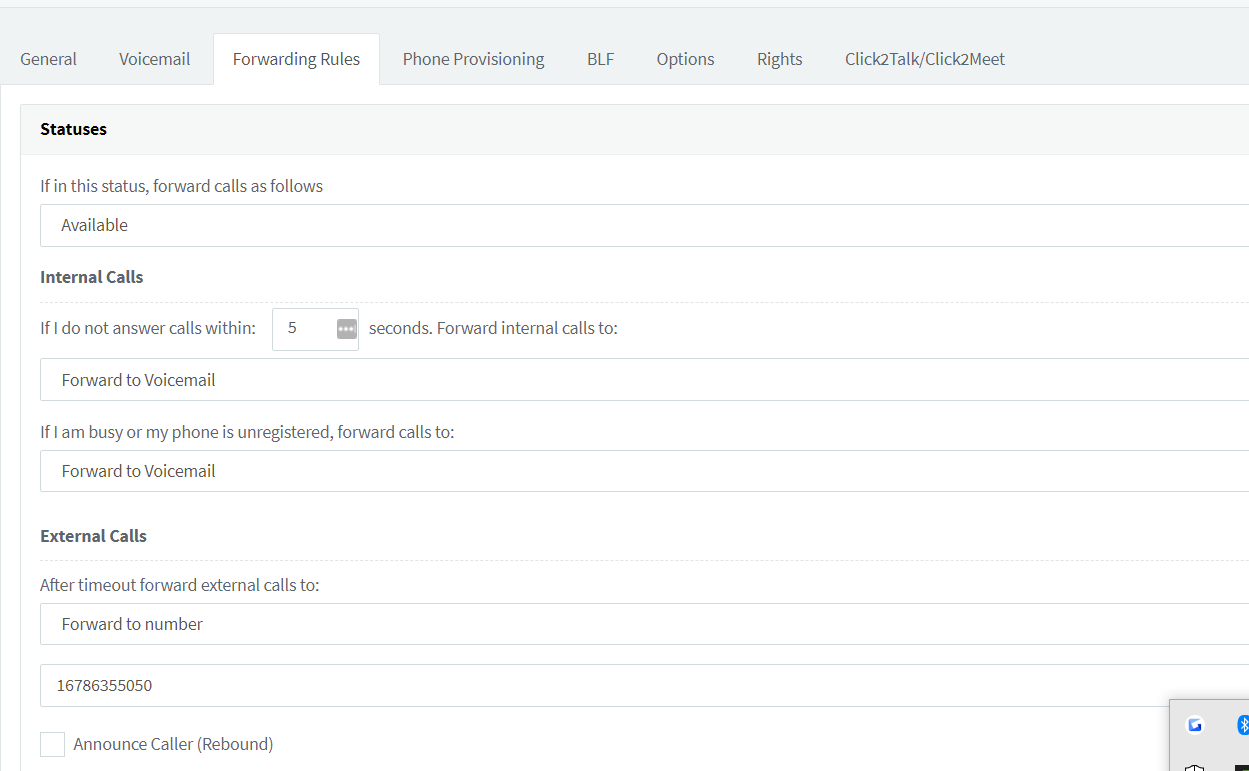The image size is (1249, 771).
Task: Switch to the Options tab
Action: pyautogui.click(x=685, y=59)
